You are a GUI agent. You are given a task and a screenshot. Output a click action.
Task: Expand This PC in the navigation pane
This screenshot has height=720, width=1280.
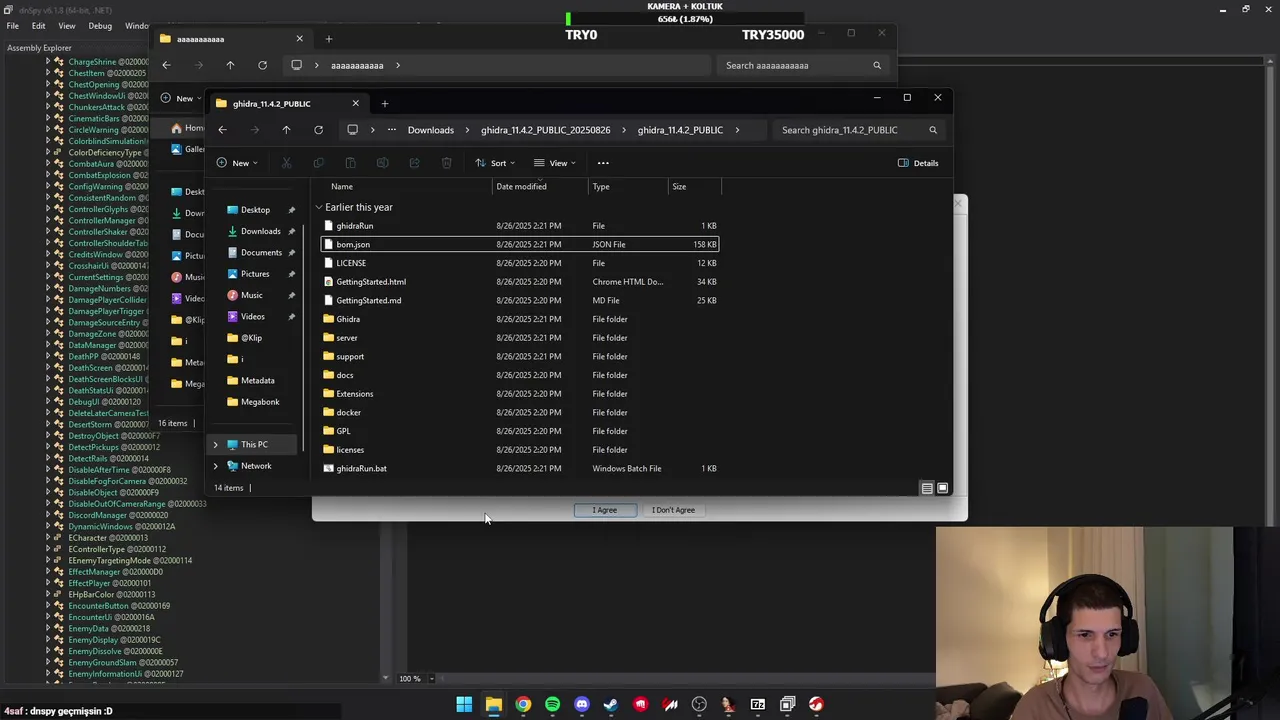click(215, 445)
